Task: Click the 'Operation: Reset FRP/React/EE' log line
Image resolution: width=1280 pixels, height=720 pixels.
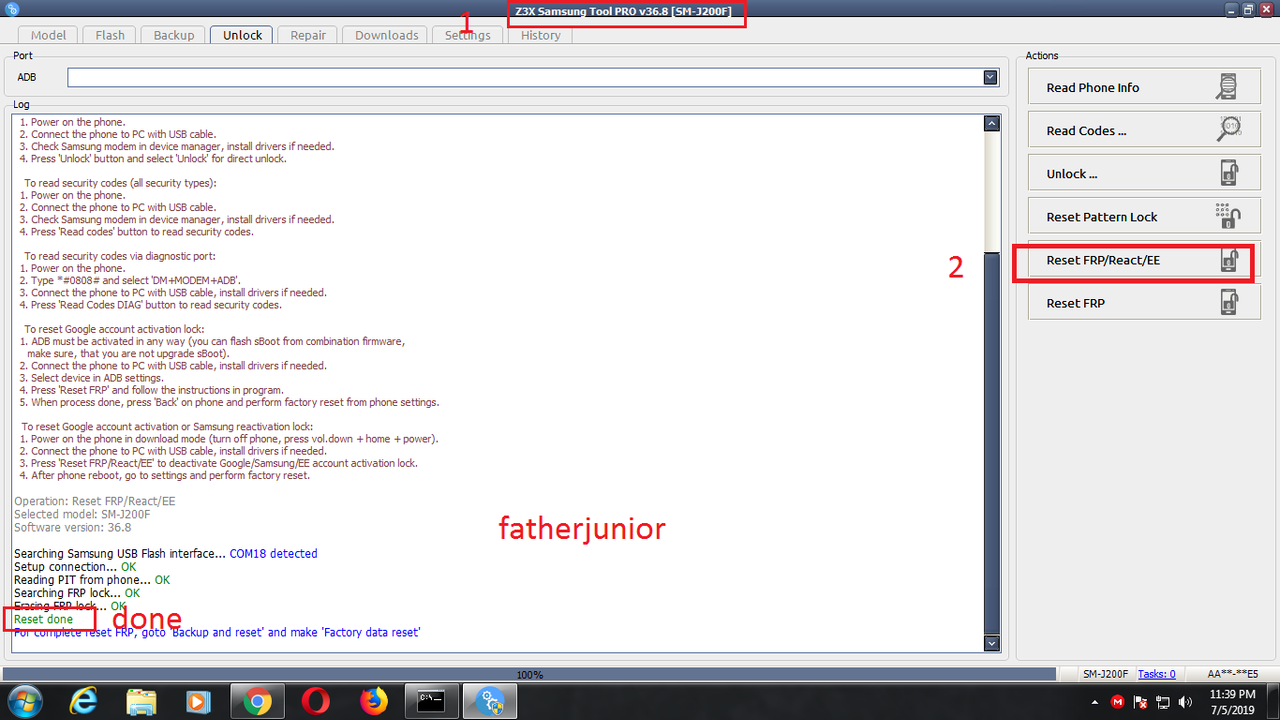Action: [95, 501]
